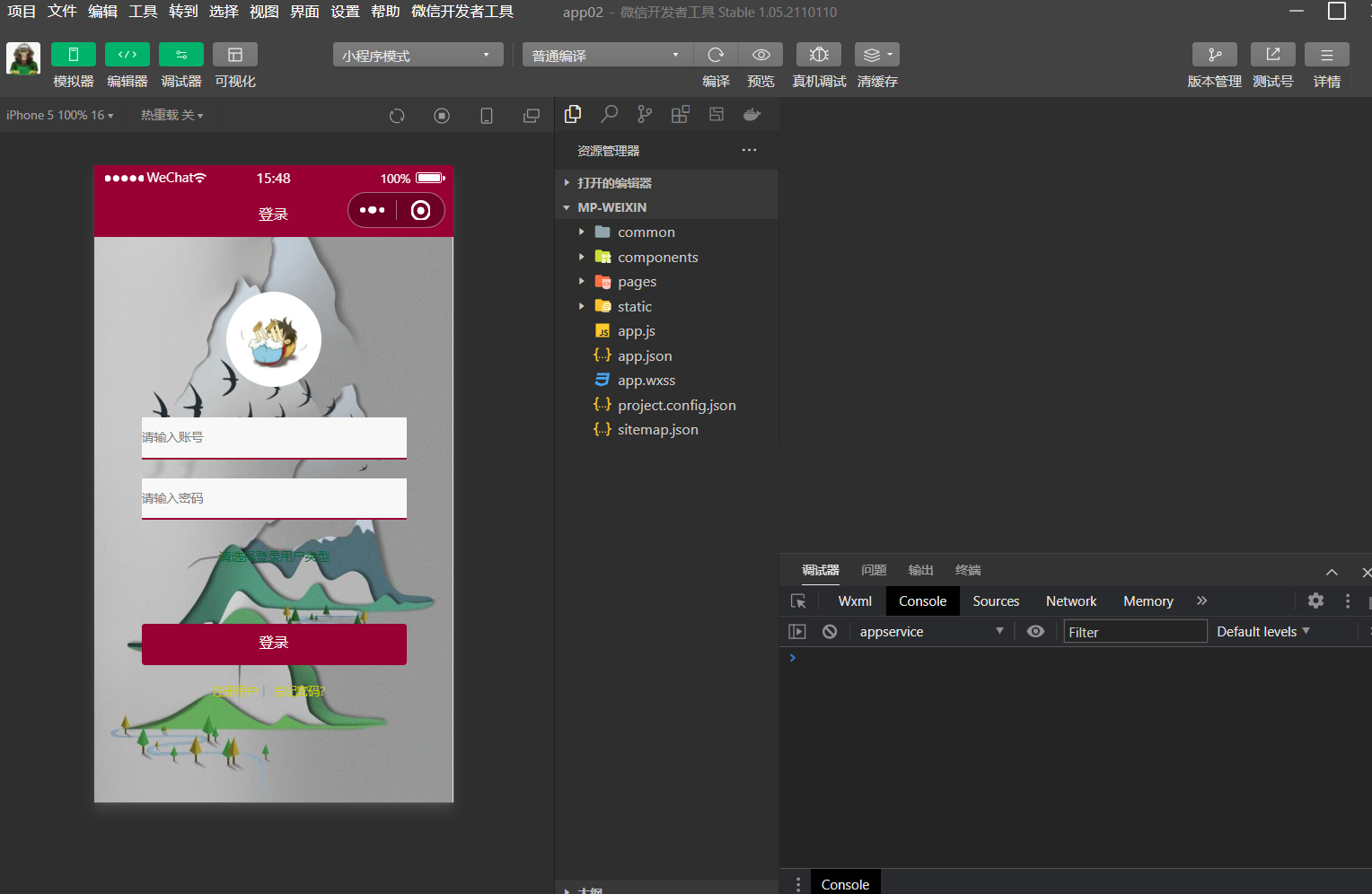Image resolution: width=1372 pixels, height=894 pixels.
Task: Toggle the debugger panel button
Action: (181, 55)
